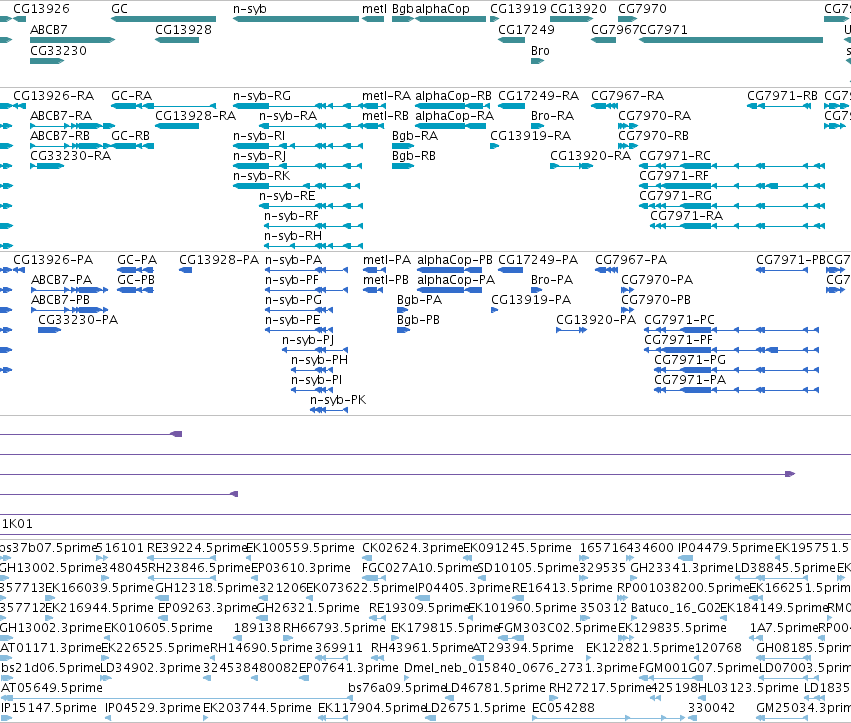The width and height of the screenshot is (851, 723).
Task: Select the n-syb-RK transcript label
Action: (x=262, y=176)
